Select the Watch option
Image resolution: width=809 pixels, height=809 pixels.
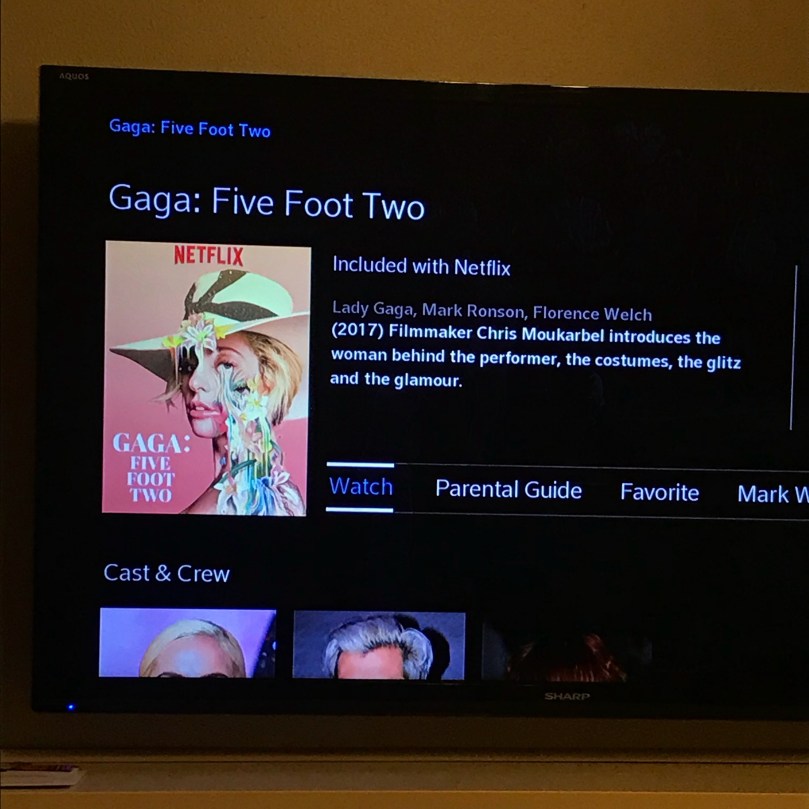pyautogui.click(x=361, y=487)
